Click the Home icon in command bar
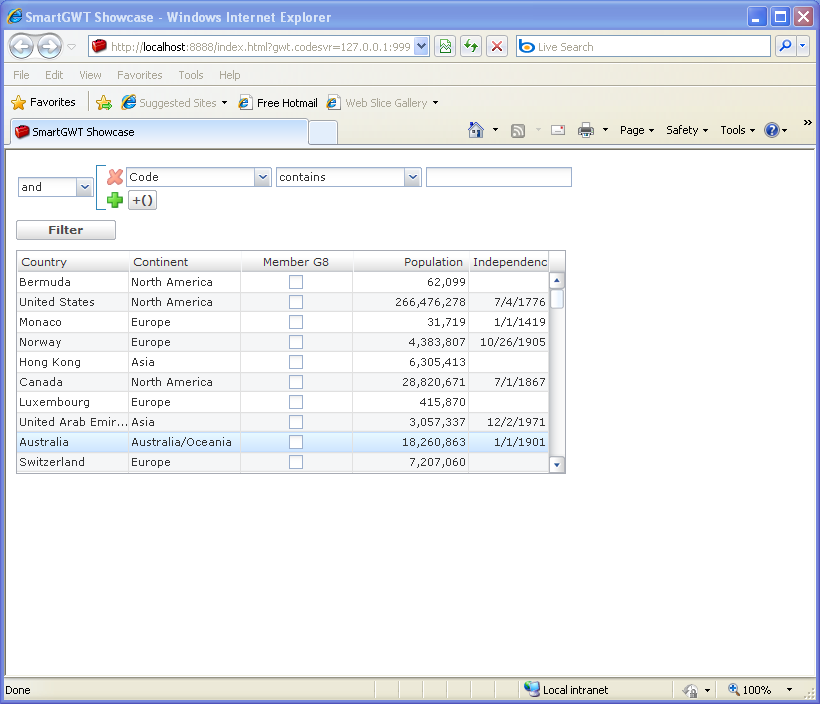 pyautogui.click(x=475, y=130)
